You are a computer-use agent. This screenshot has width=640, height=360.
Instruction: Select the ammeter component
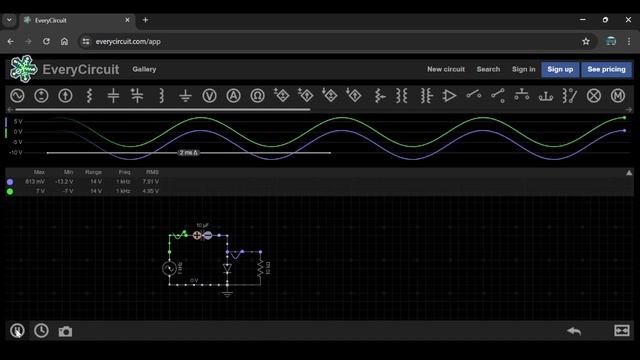pyautogui.click(x=233, y=96)
